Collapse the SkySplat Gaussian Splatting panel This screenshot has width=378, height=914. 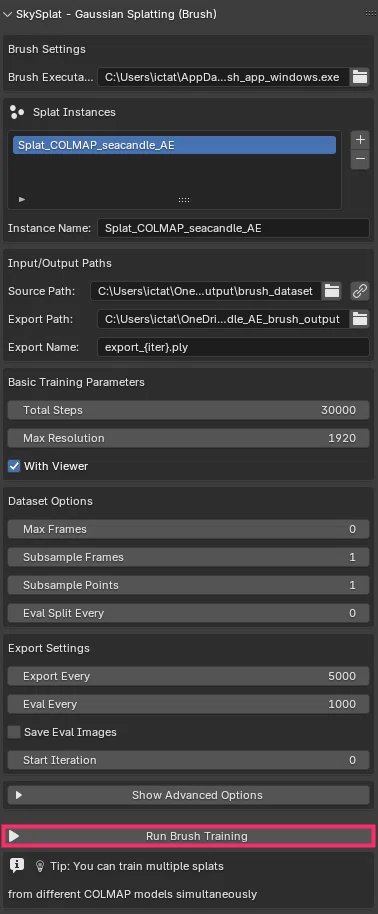7,14
